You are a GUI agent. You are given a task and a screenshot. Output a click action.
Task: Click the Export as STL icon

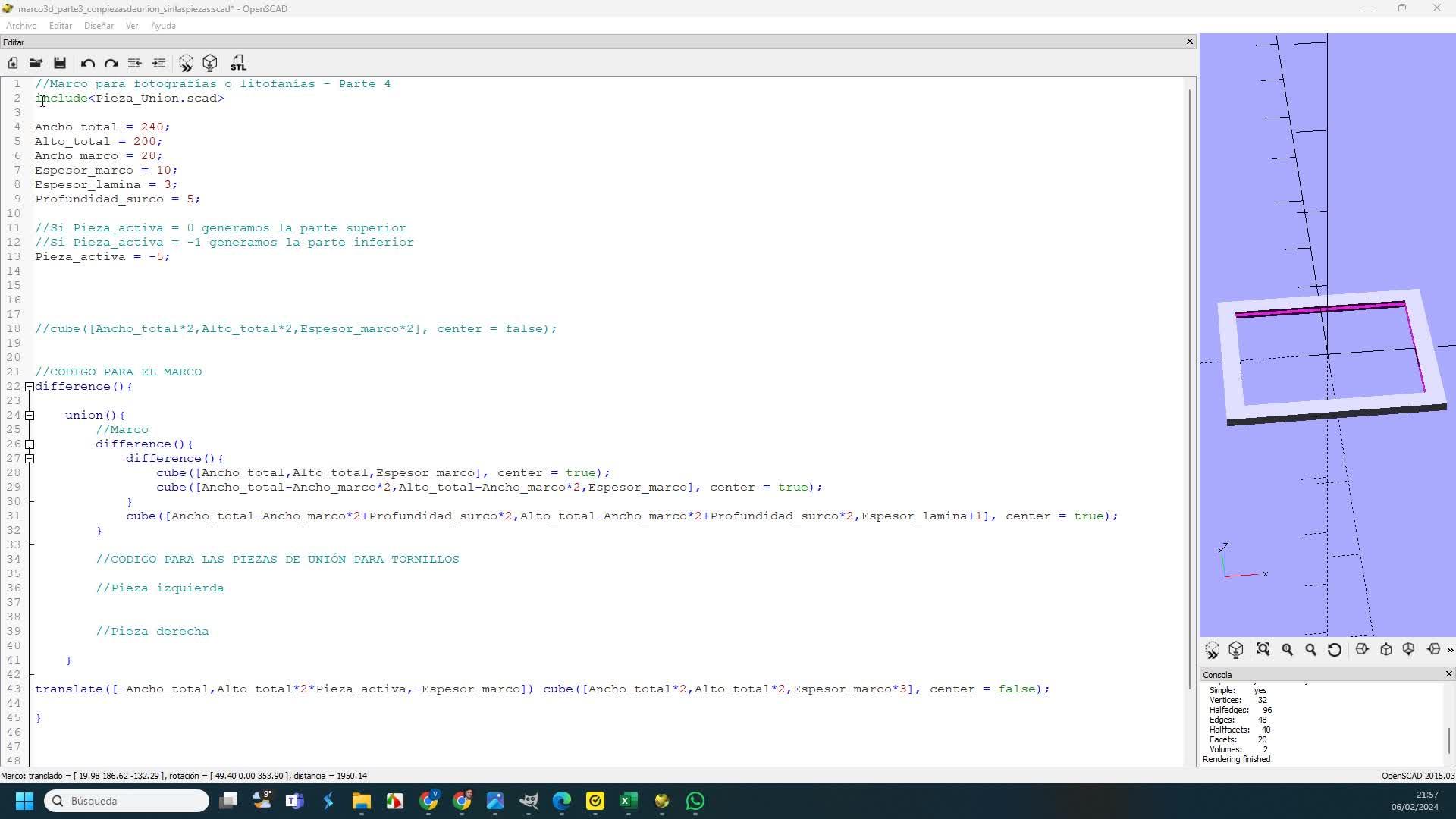point(238,63)
